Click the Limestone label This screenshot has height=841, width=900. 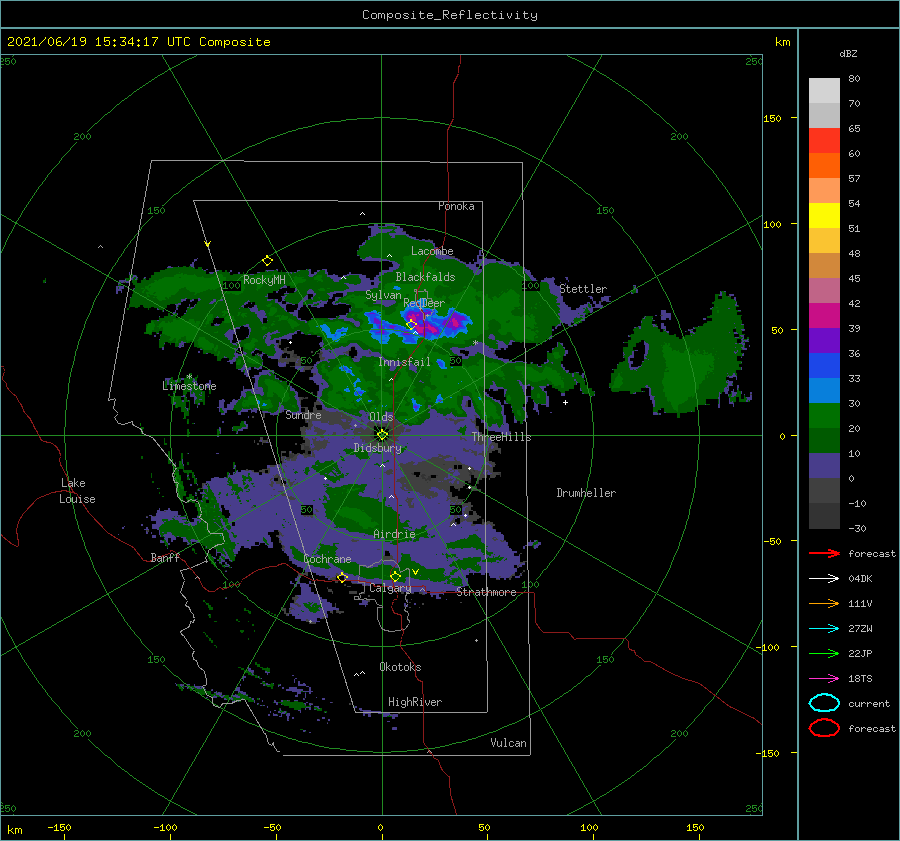click(189, 386)
